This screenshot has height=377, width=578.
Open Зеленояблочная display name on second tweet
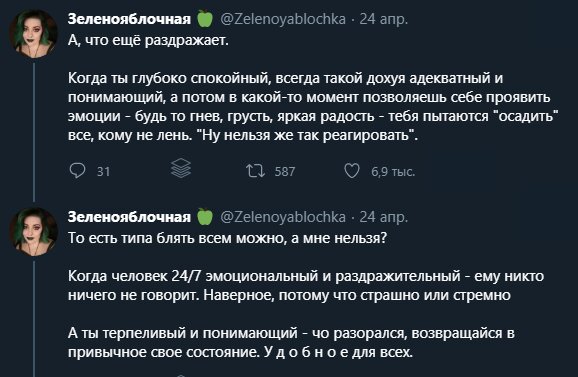(129, 217)
